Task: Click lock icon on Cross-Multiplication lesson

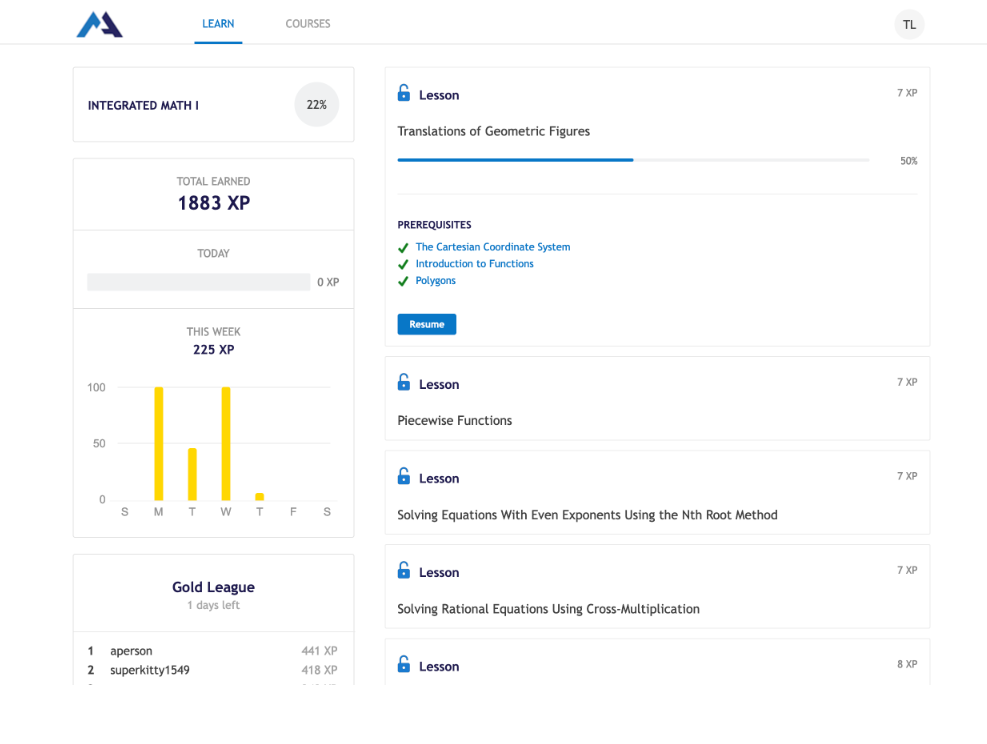Action: click(x=404, y=571)
